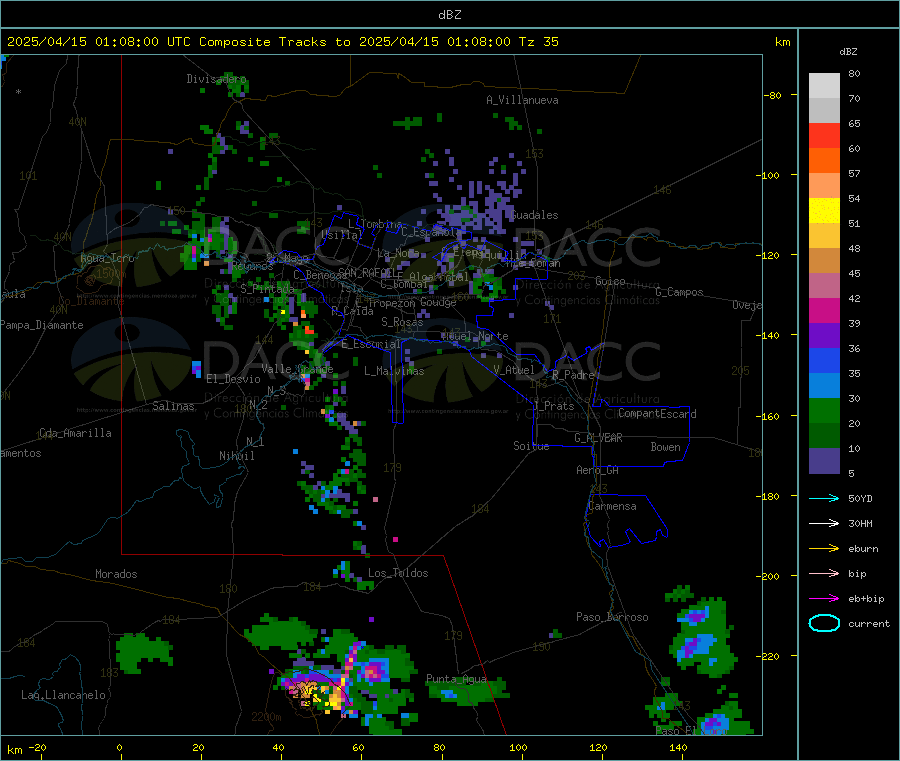Click the 'Cda_Amarilla' map label
Image resolution: width=900 pixels, height=761 pixels.
pos(75,433)
